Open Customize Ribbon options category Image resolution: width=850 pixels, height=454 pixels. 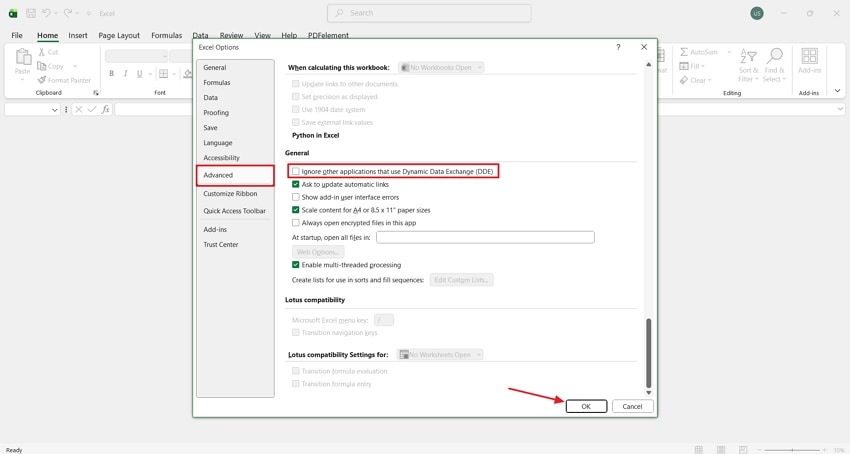point(235,194)
